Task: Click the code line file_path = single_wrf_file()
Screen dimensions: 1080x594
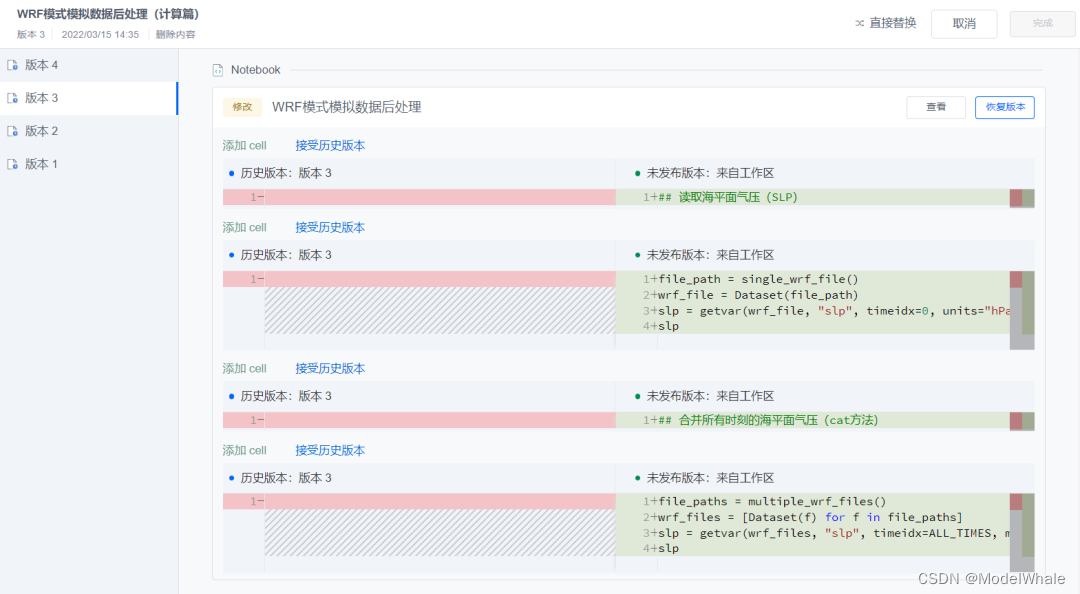Action: click(x=758, y=279)
